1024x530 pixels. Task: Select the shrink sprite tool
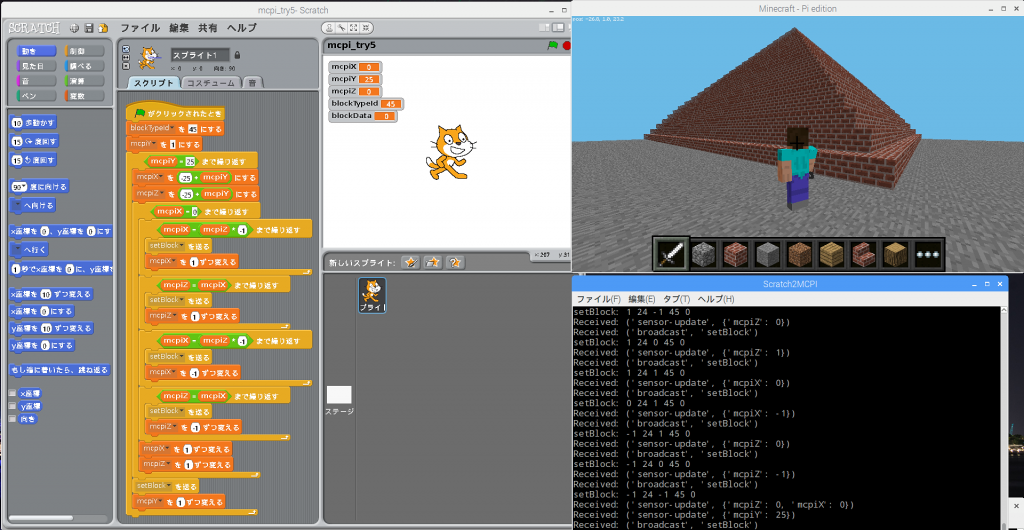pos(367,27)
